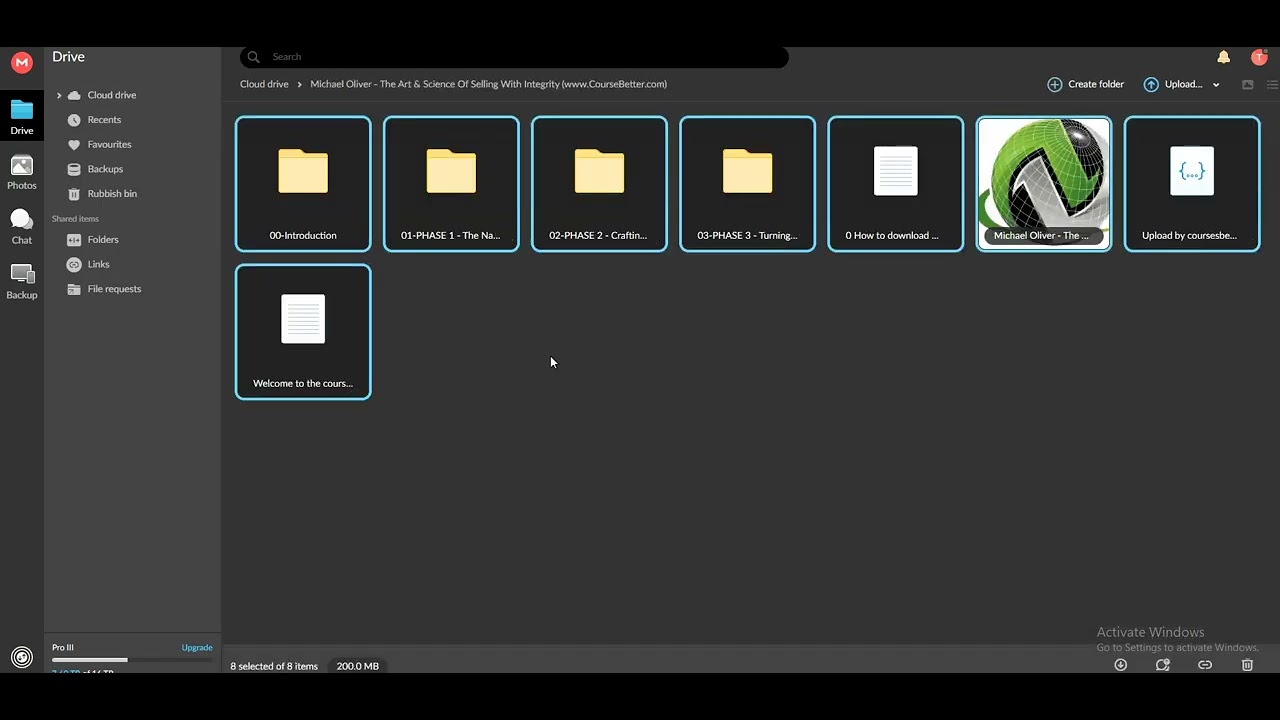Go to Cloud drive via breadcrumb
The image size is (1280, 720).
point(264,84)
